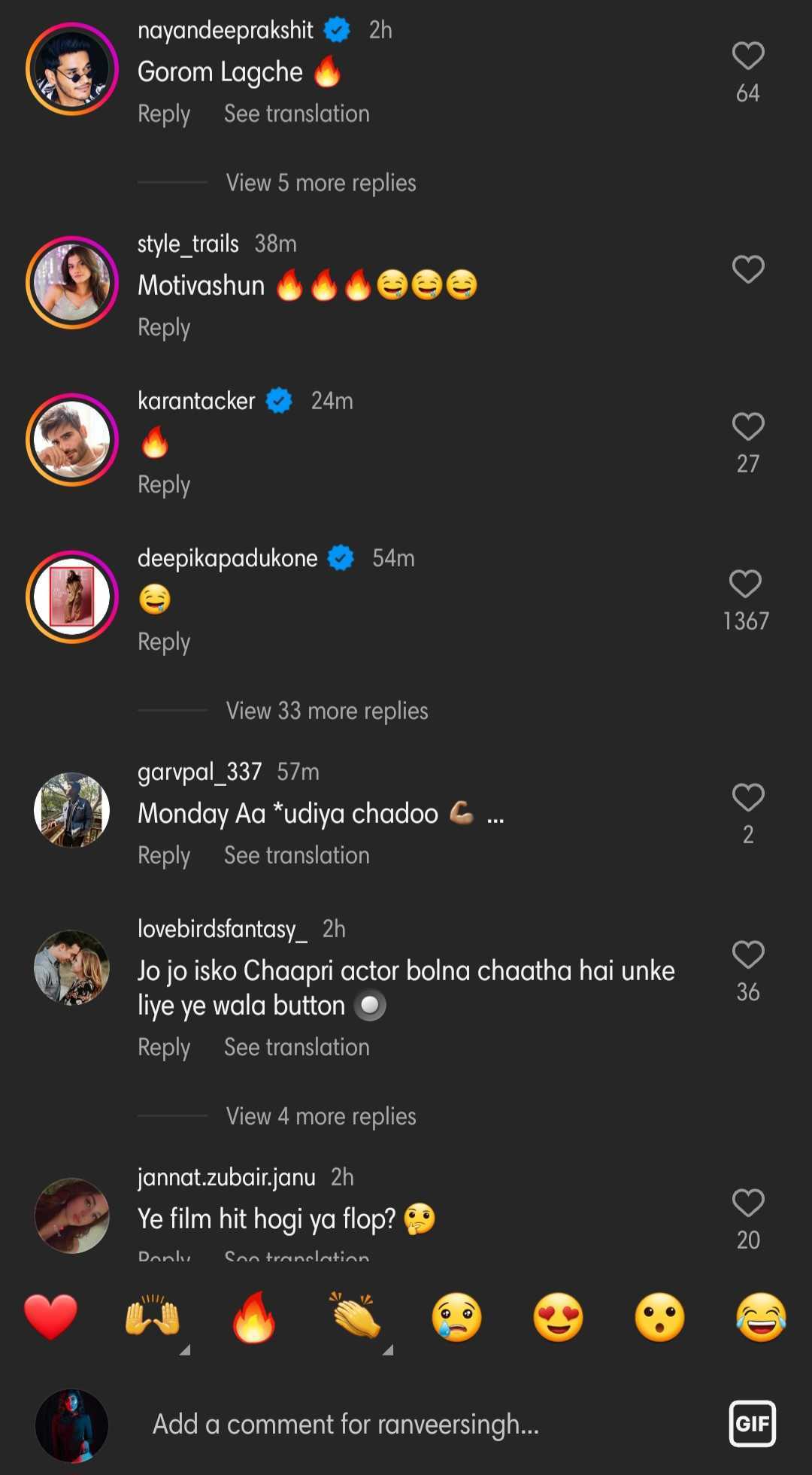Expand View 33 more replies

coord(326,711)
